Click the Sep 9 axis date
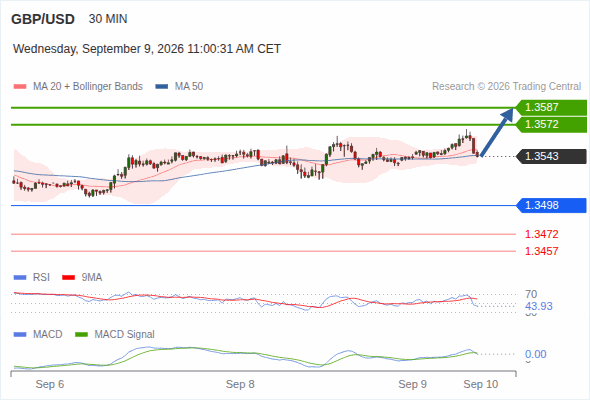 point(412,385)
